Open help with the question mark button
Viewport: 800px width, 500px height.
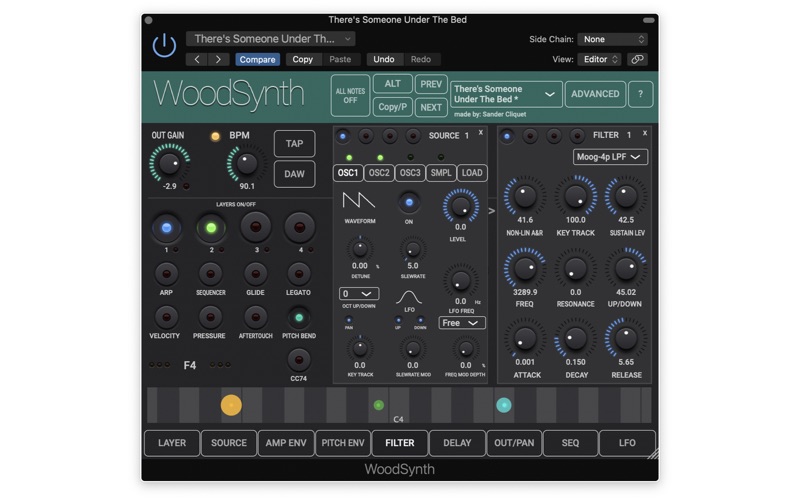click(x=640, y=94)
